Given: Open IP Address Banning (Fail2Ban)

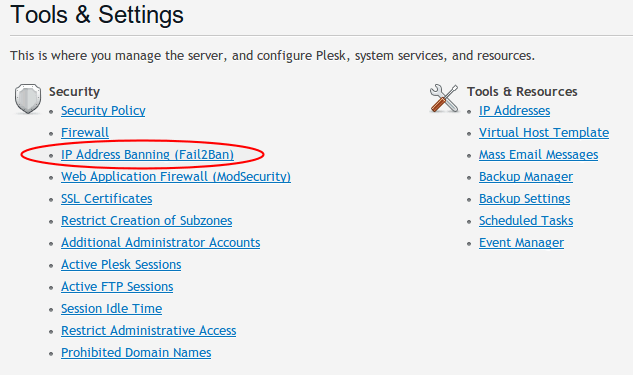Looking at the screenshot, I should click(147, 155).
